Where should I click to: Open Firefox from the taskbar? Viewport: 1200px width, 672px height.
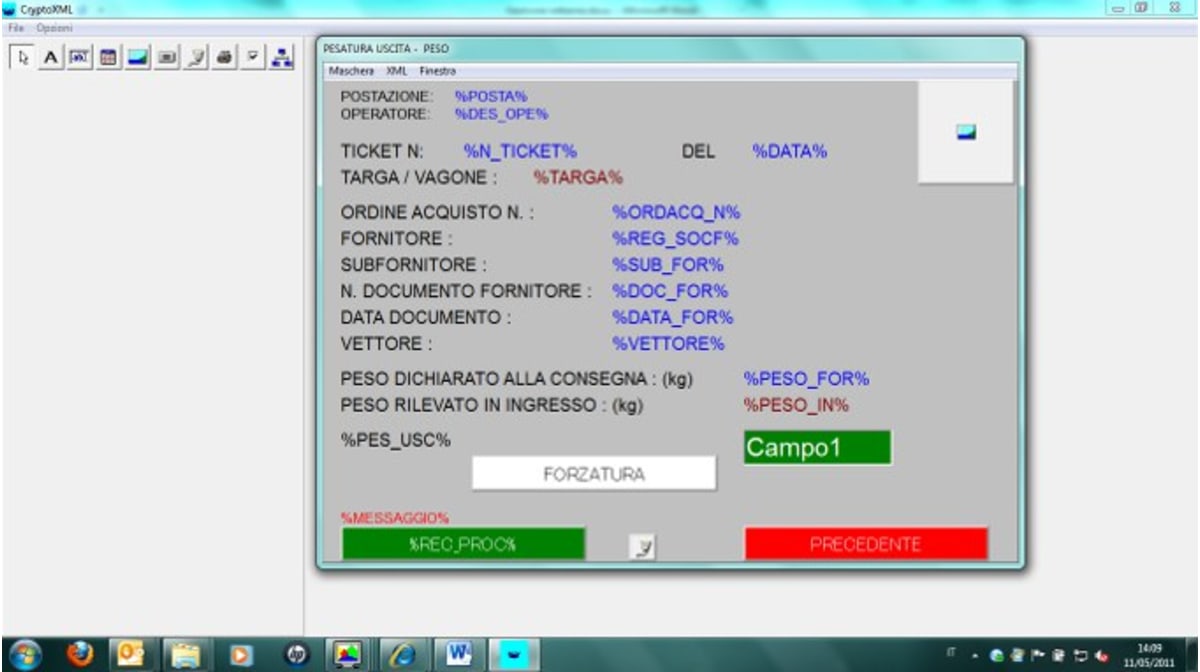click(80, 654)
